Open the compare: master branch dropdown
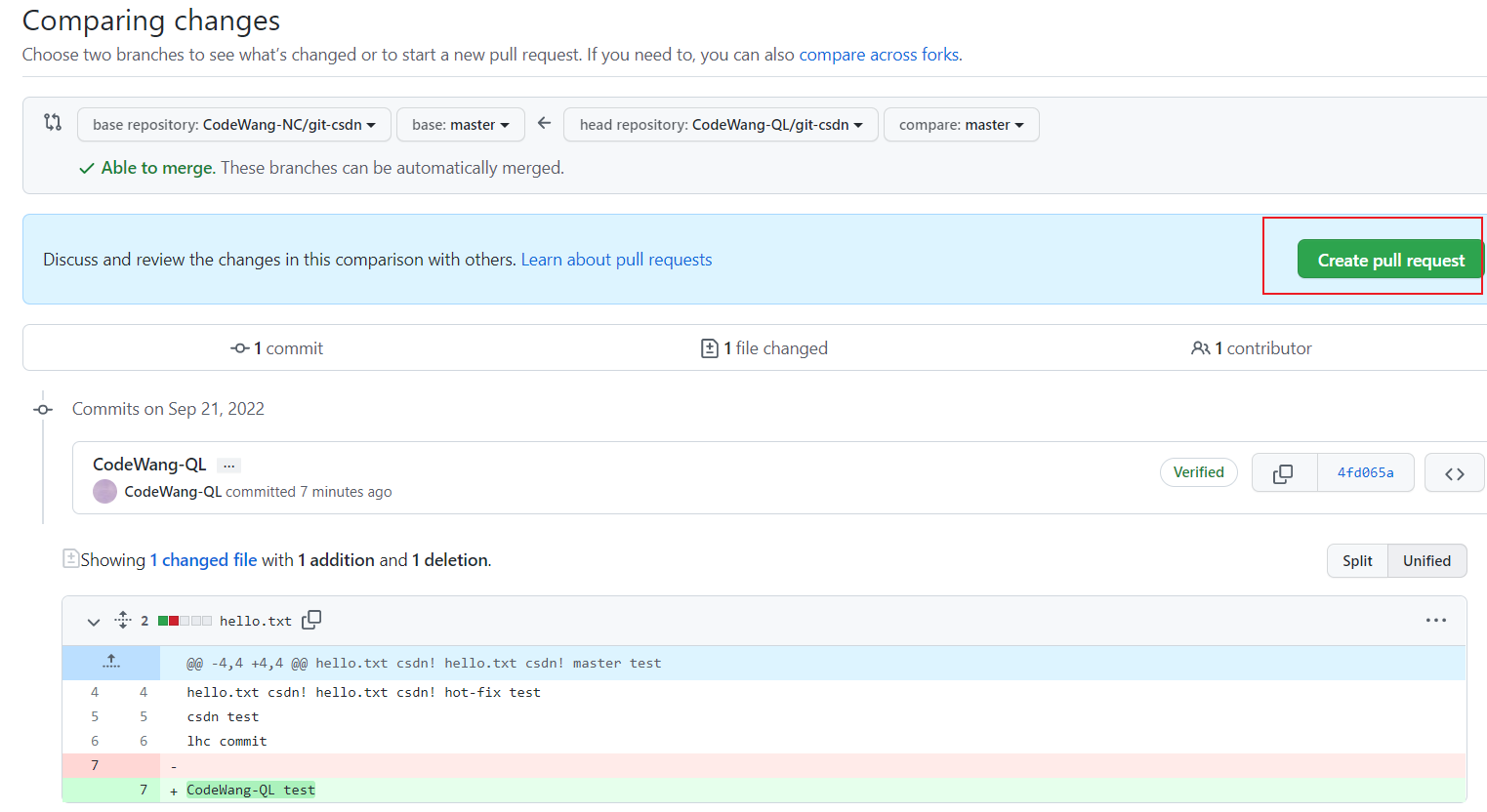The width and height of the screenshot is (1487, 812). tap(961, 124)
